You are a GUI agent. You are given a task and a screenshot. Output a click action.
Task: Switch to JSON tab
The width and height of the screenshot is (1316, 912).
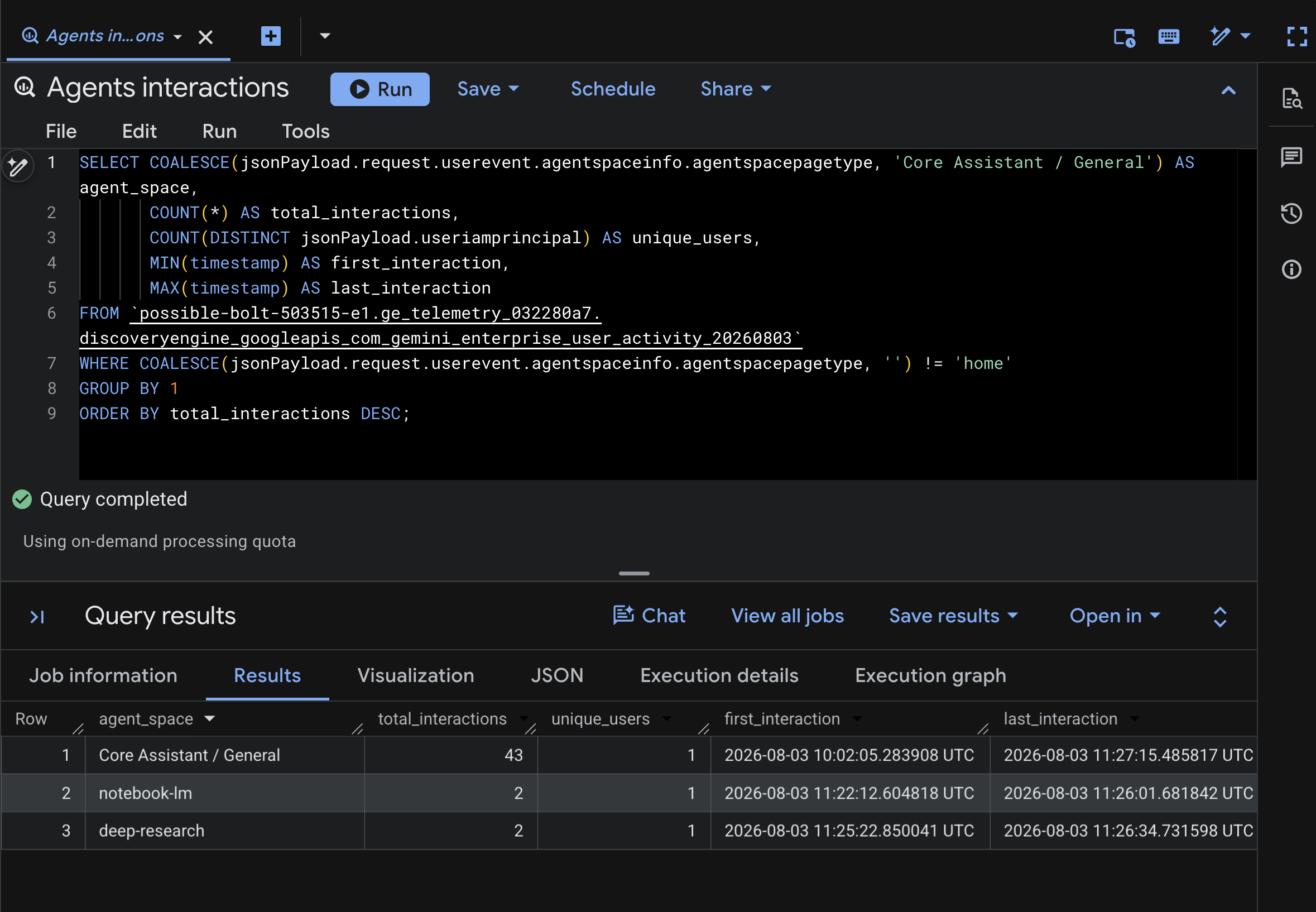tap(556, 675)
